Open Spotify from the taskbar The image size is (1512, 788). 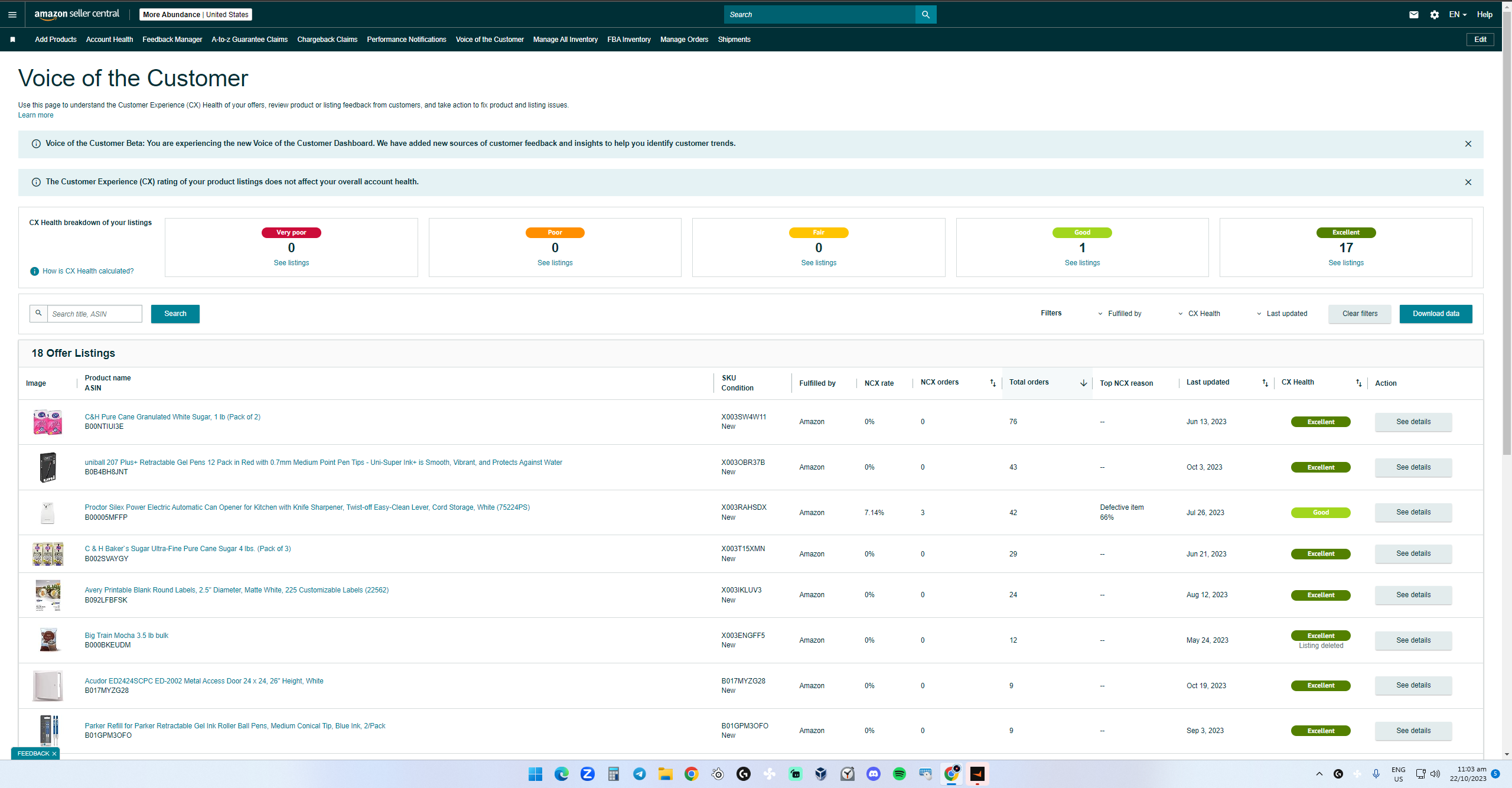coord(900,774)
